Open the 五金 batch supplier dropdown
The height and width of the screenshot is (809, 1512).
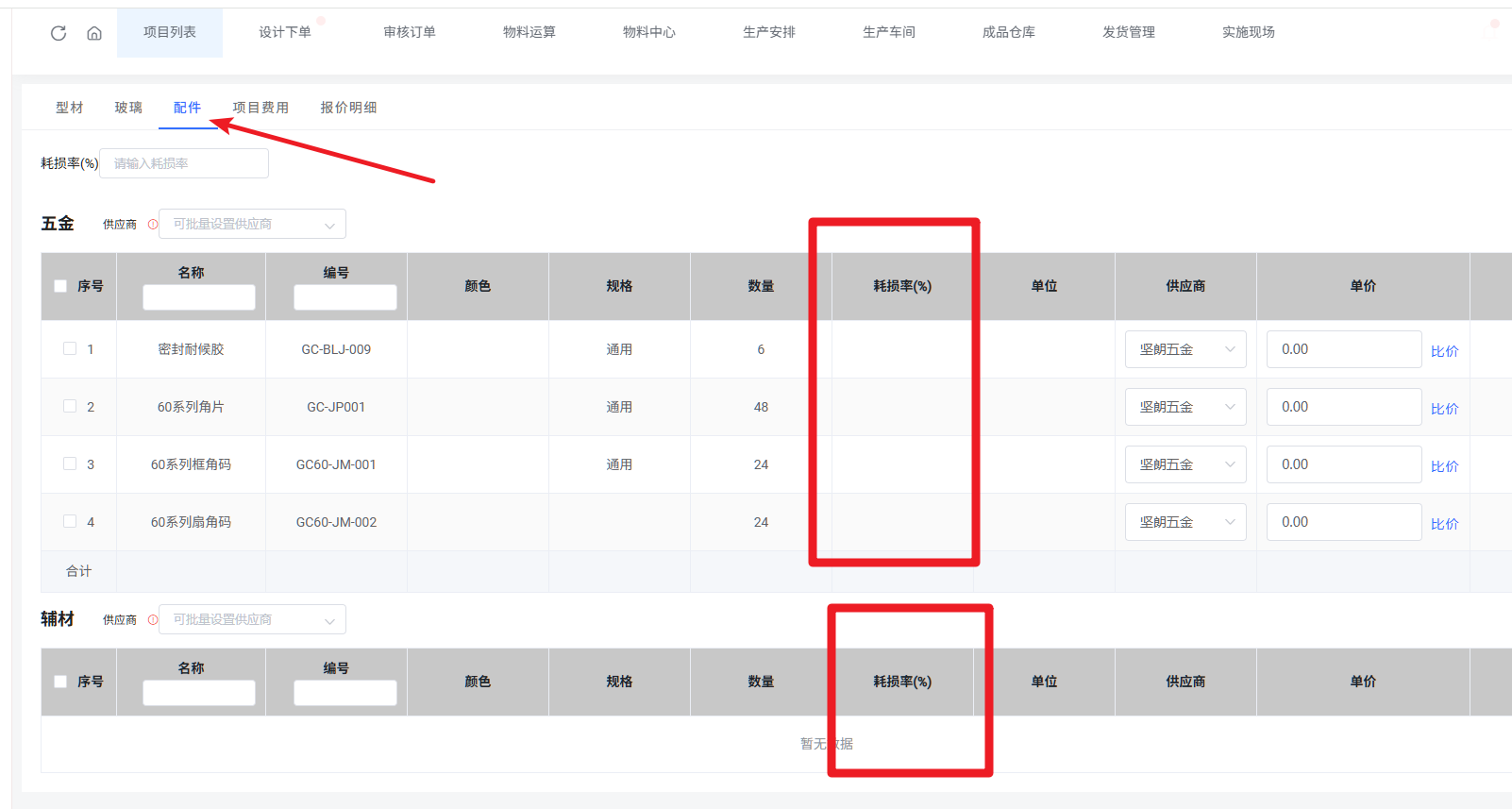(252, 225)
